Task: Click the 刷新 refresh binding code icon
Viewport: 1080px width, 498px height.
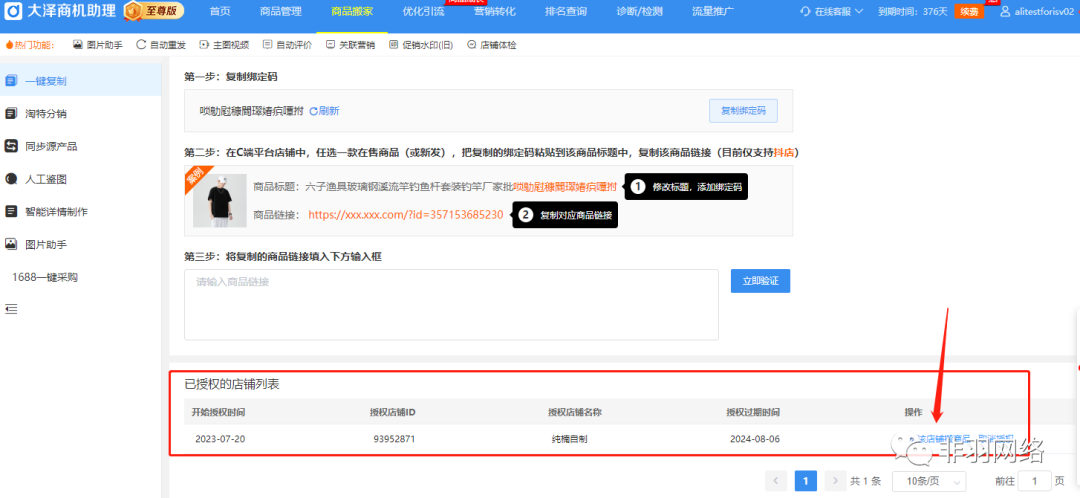Action: 324,111
